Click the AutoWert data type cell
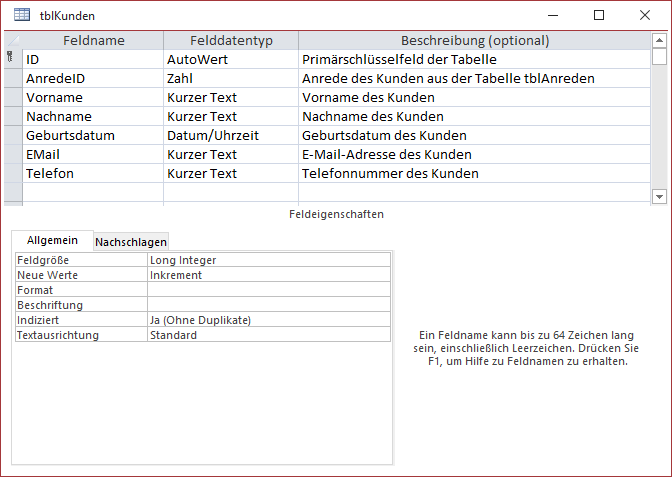This screenshot has height=477, width=672. coord(231,60)
